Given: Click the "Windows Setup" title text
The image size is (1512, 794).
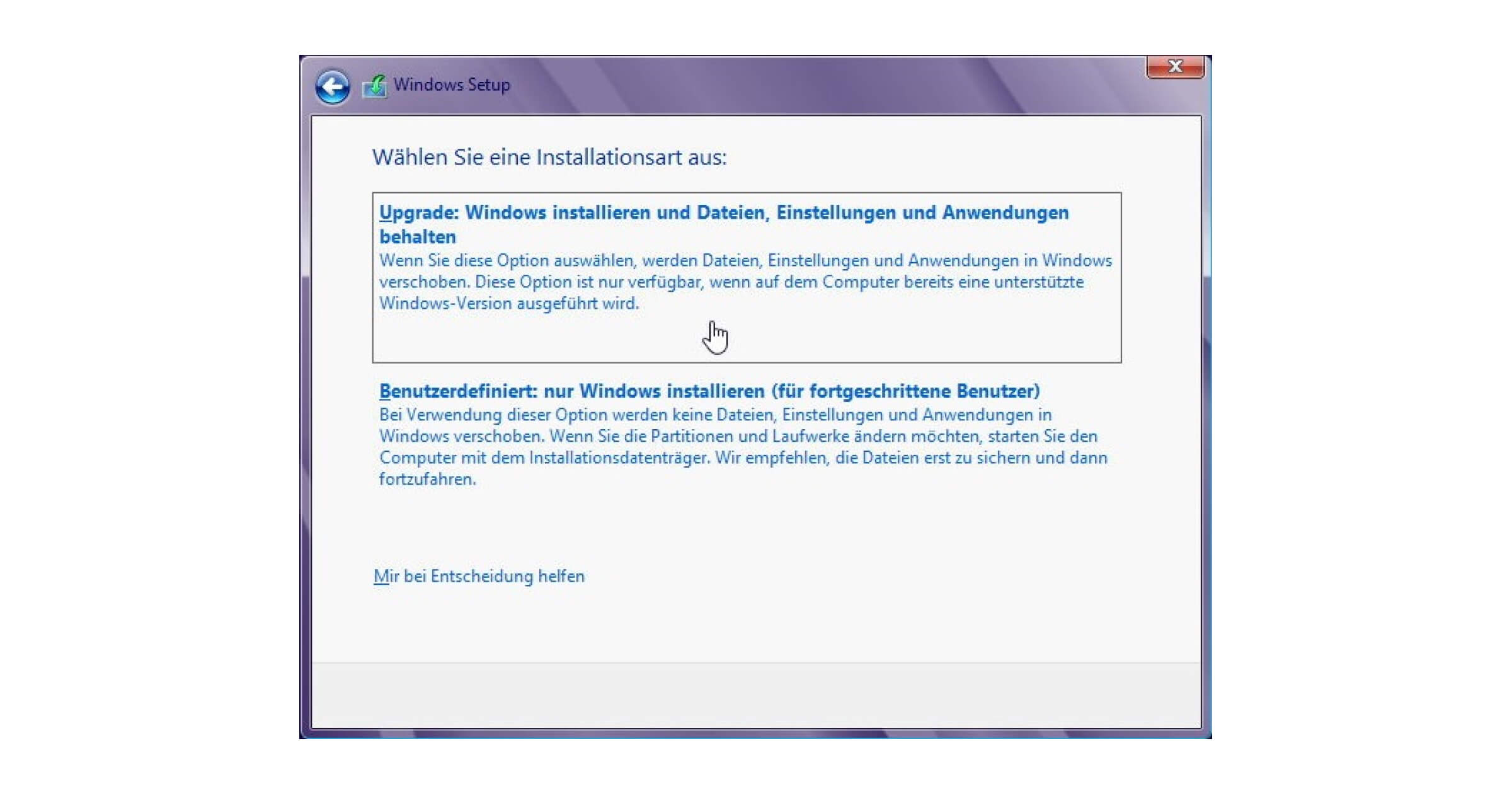Looking at the screenshot, I should (452, 84).
